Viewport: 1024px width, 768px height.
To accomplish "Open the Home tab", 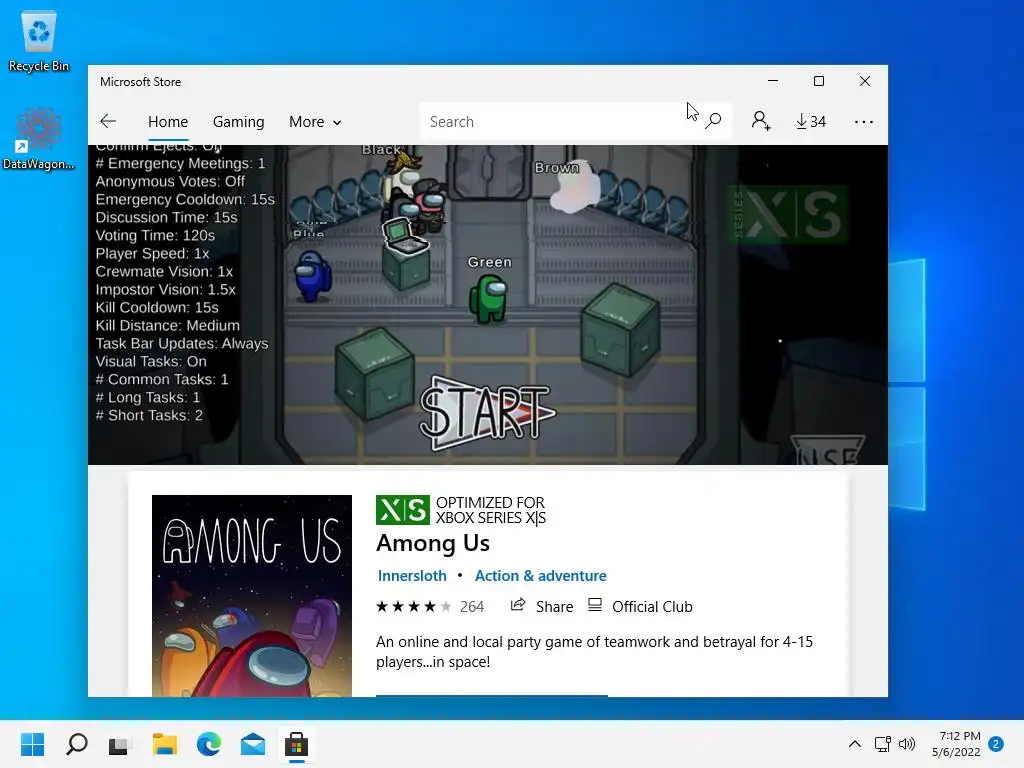I will (168, 121).
